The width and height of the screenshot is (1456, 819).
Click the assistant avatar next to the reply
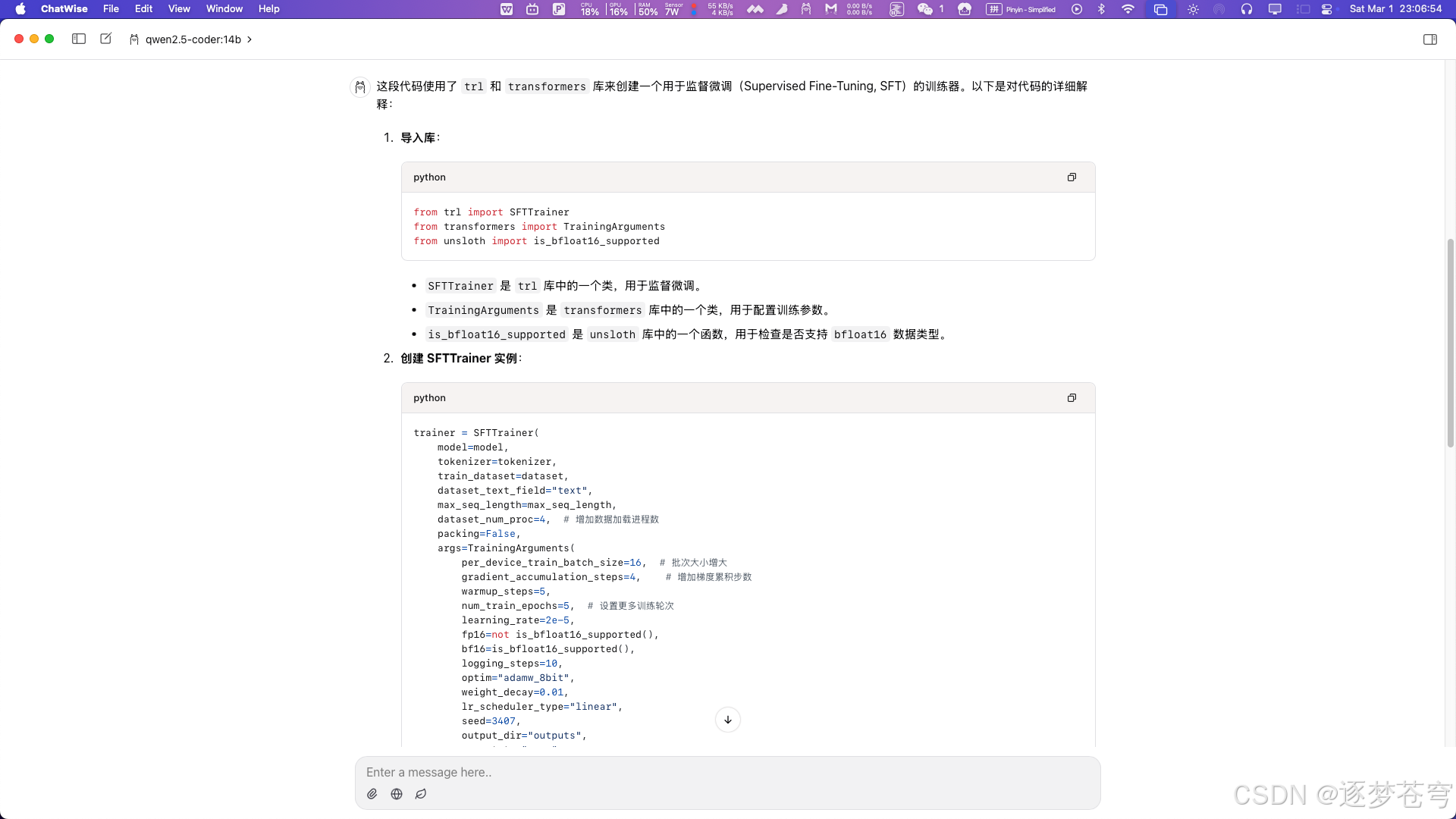(x=359, y=86)
